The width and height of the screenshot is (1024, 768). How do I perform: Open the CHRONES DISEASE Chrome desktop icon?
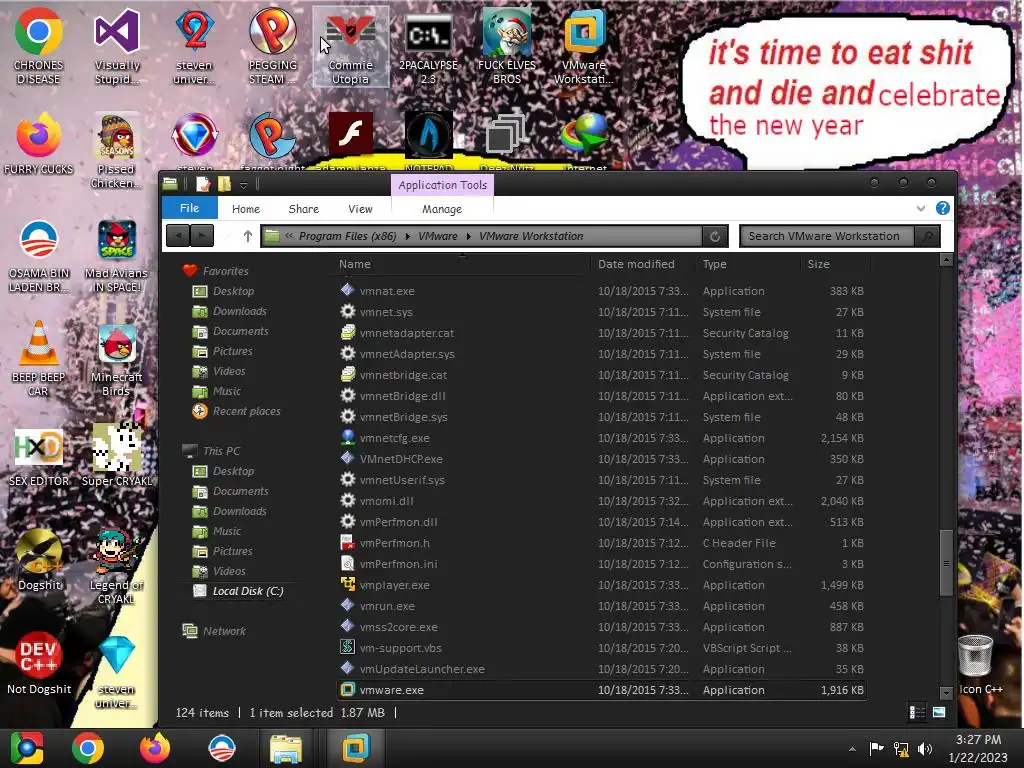point(39,46)
